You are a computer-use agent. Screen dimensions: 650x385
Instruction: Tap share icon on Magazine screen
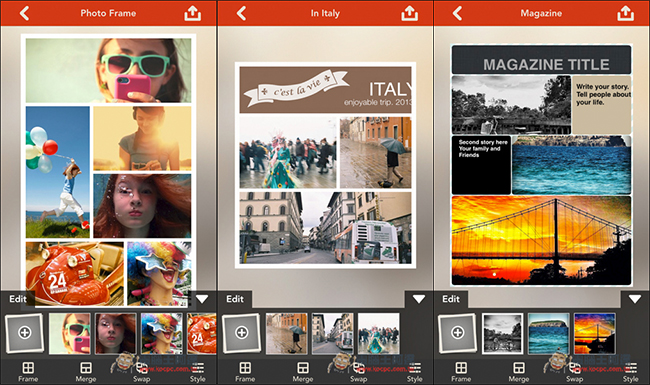pyautogui.click(x=626, y=13)
